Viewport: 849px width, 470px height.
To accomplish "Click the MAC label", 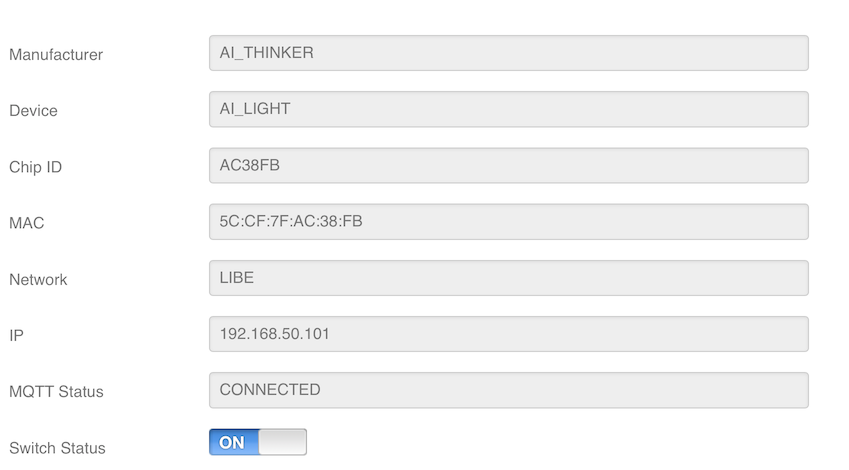I will (x=27, y=223).
